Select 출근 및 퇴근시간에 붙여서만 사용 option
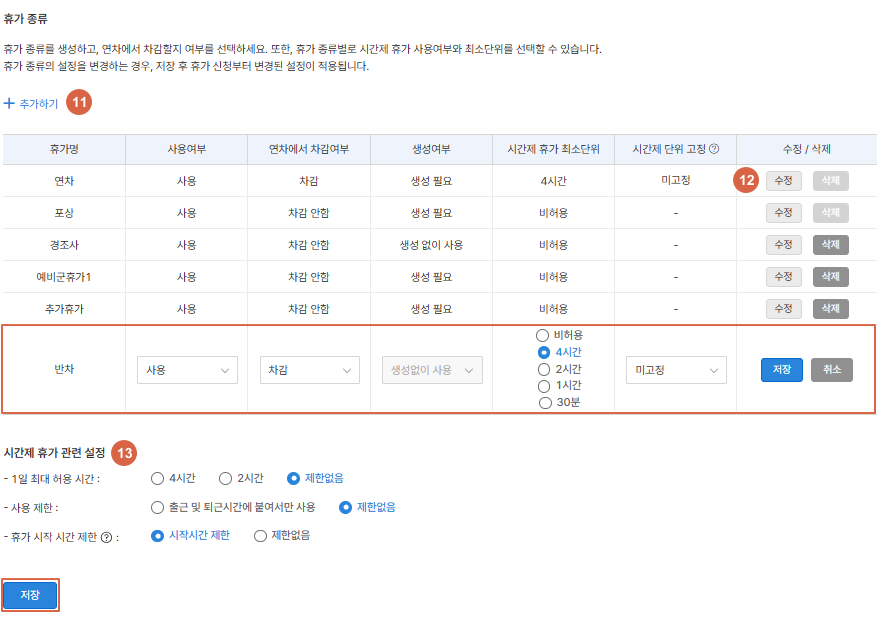The image size is (880, 628). (158, 507)
